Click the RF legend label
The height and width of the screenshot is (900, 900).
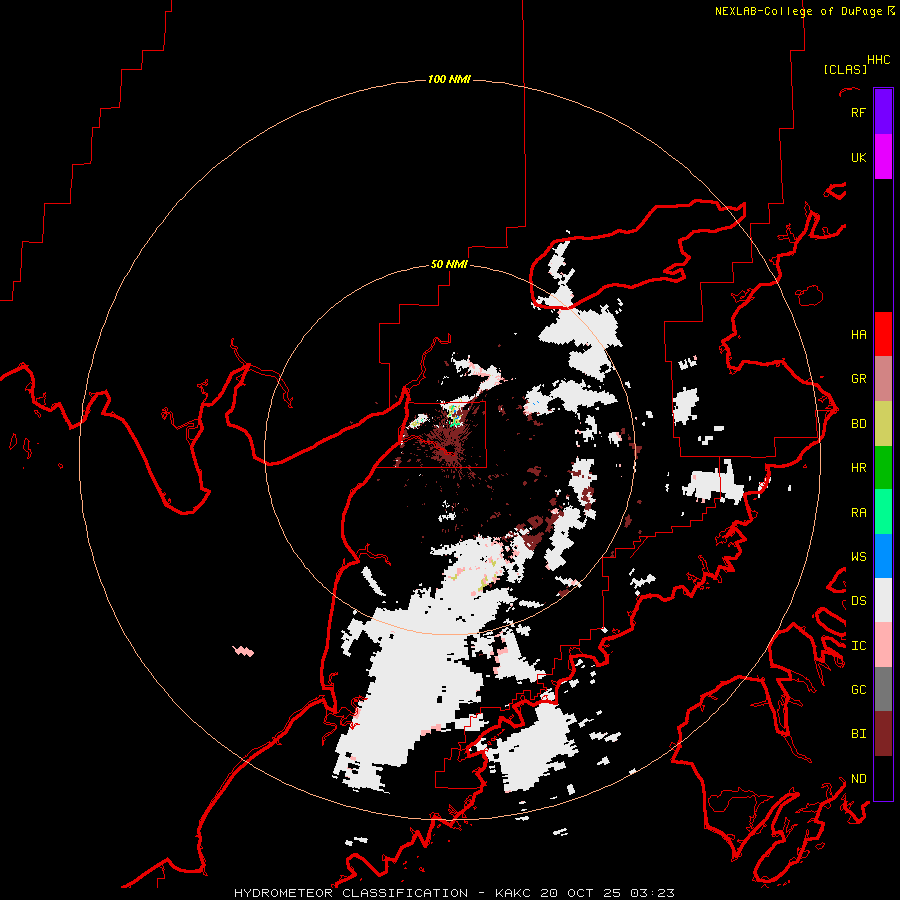click(858, 112)
